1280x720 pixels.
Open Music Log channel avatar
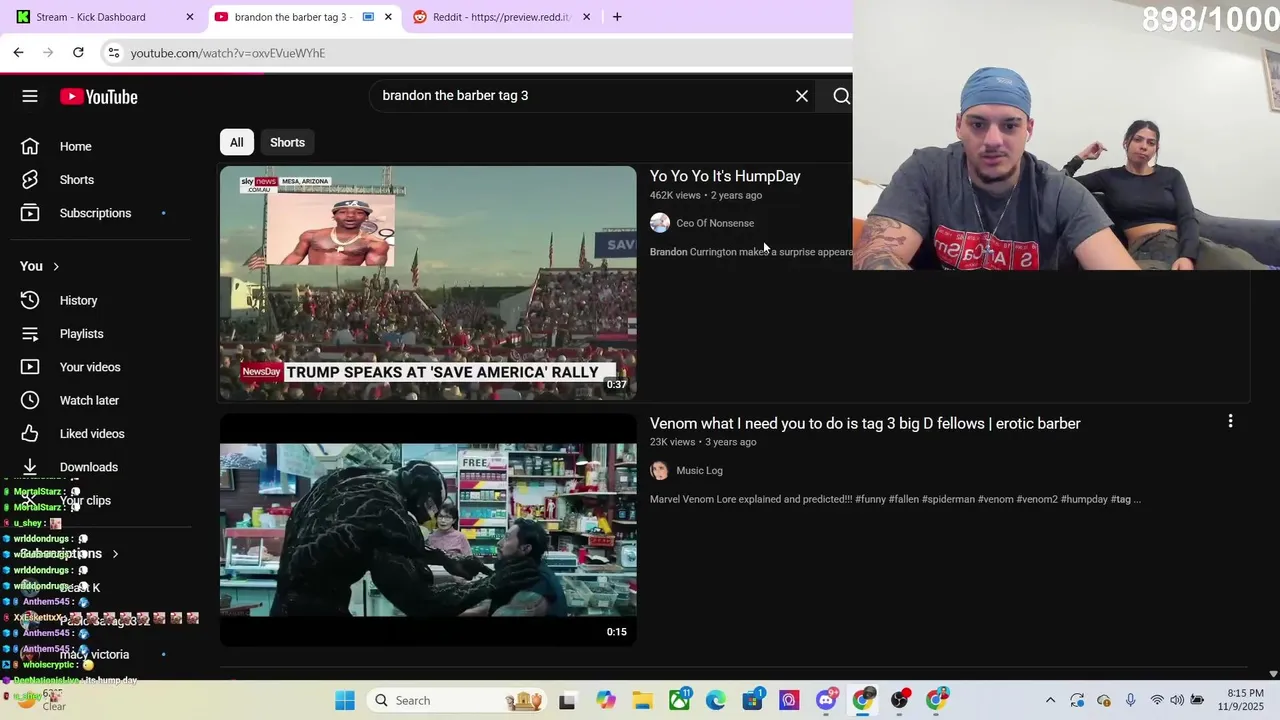click(x=660, y=470)
